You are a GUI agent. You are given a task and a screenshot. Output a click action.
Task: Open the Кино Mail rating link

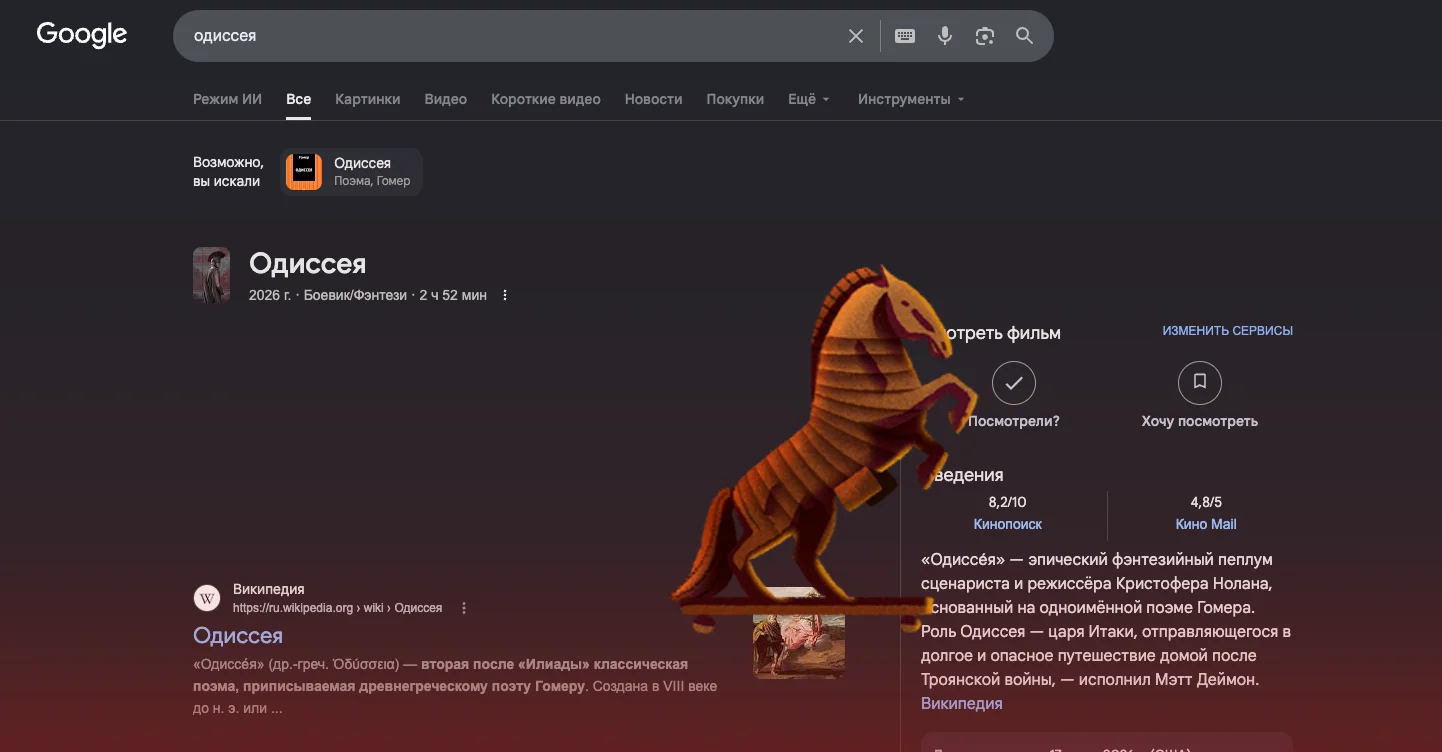[1206, 524]
